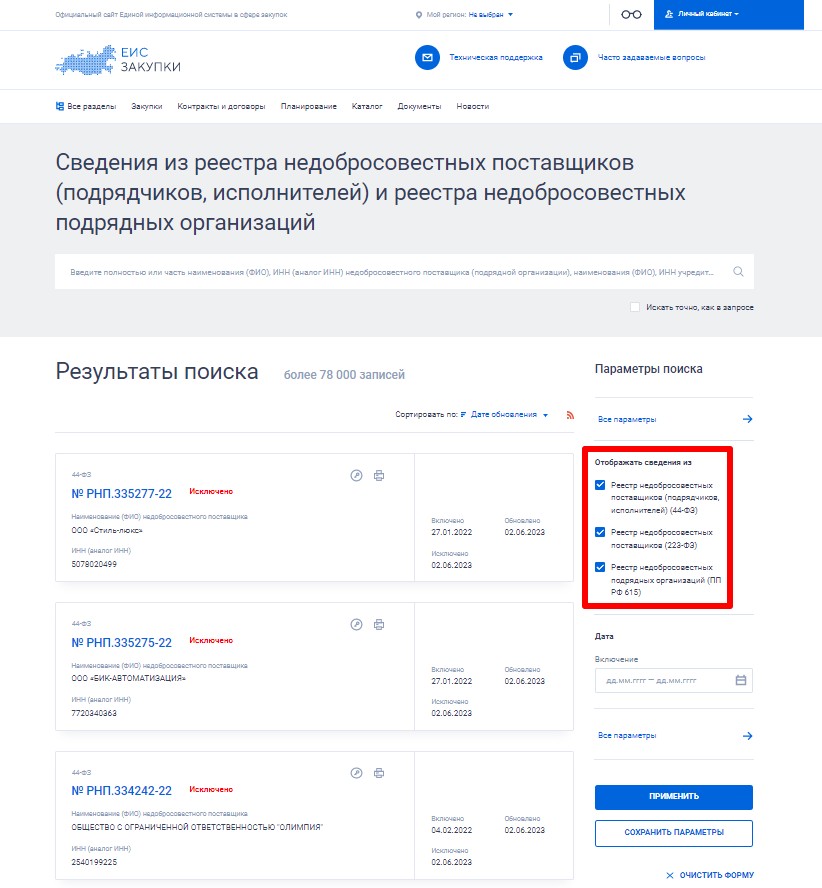Screen dimensions: 822x888
Task: Expand the lower Все параметры arrow
Action: [747, 736]
